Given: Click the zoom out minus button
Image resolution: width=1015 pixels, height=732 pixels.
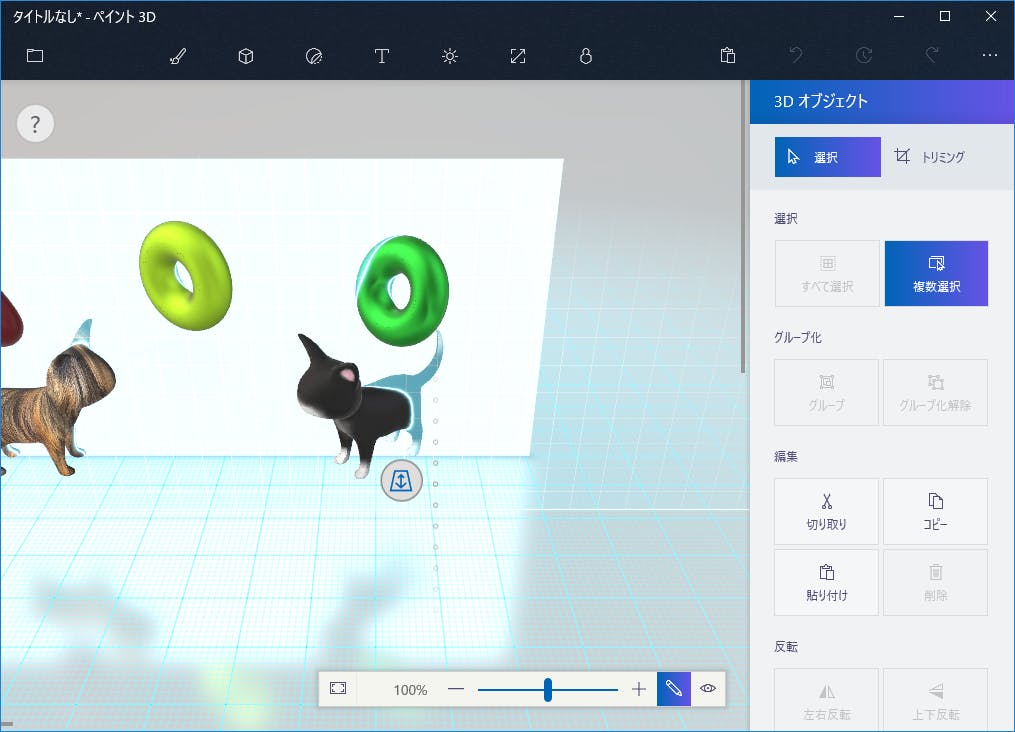Looking at the screenshot, I should (456, 689).
